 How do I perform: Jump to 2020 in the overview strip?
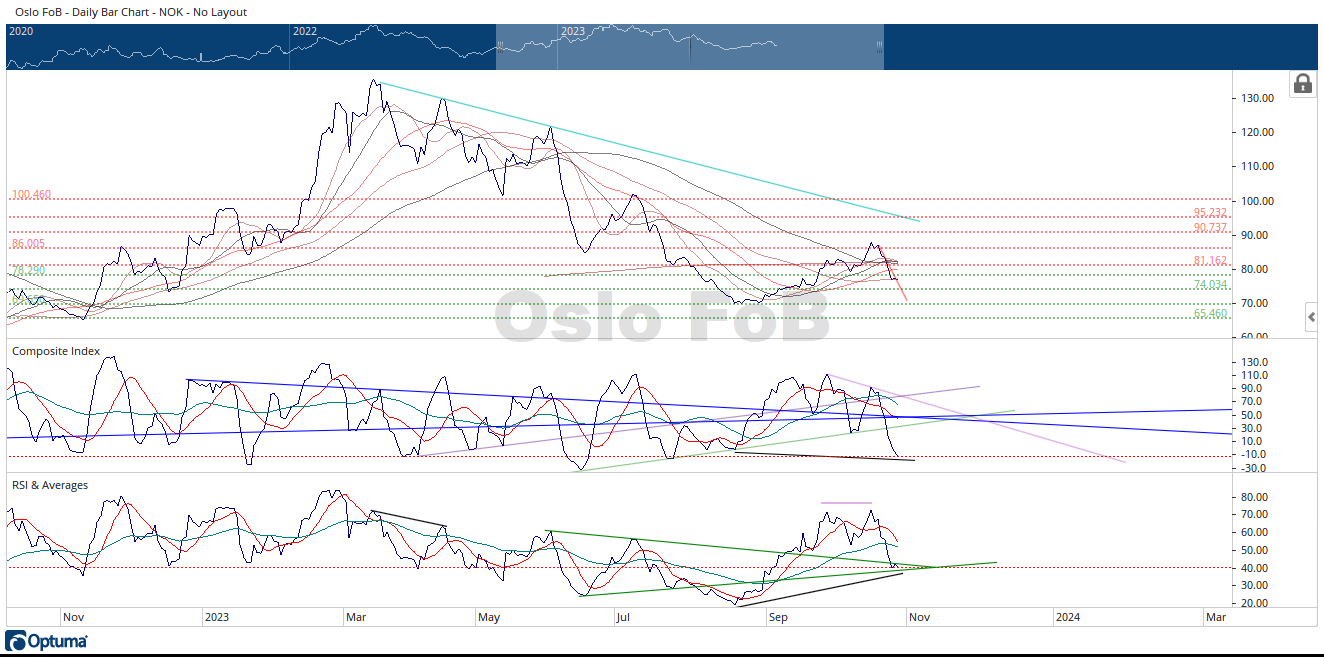coord(21,31)
